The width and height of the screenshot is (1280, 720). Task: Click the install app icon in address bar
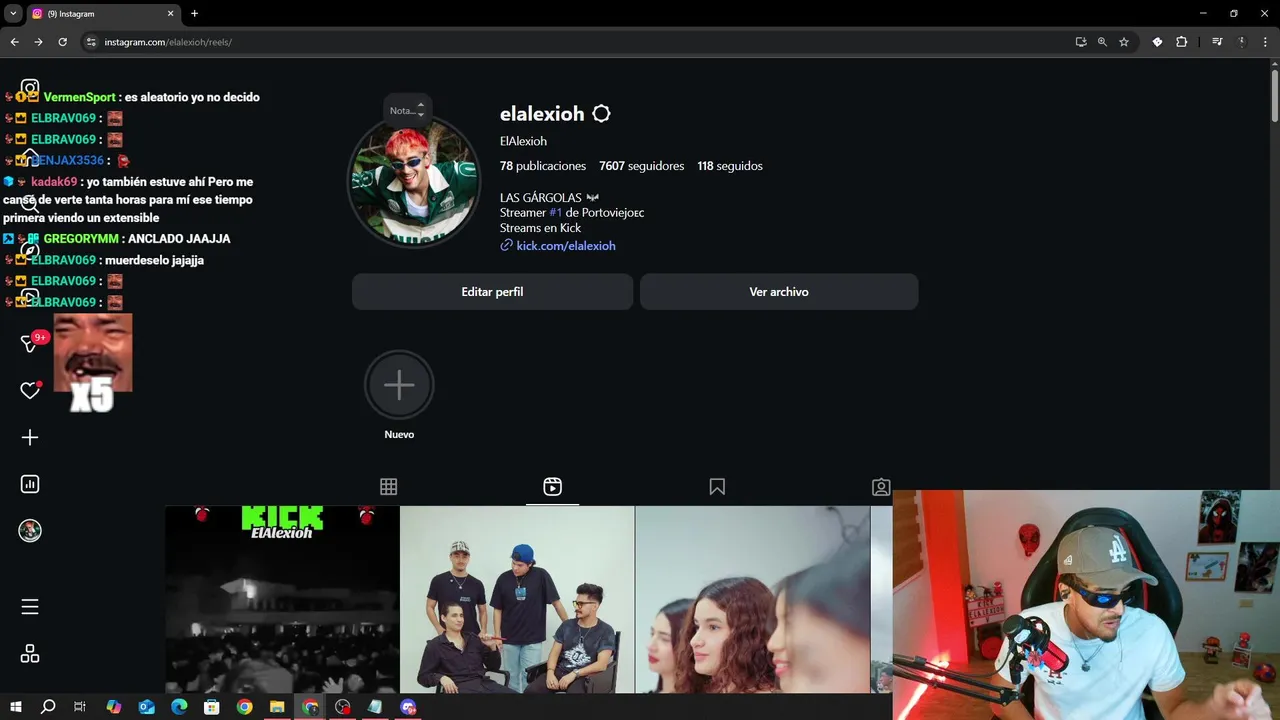[x=1081, y=42]
